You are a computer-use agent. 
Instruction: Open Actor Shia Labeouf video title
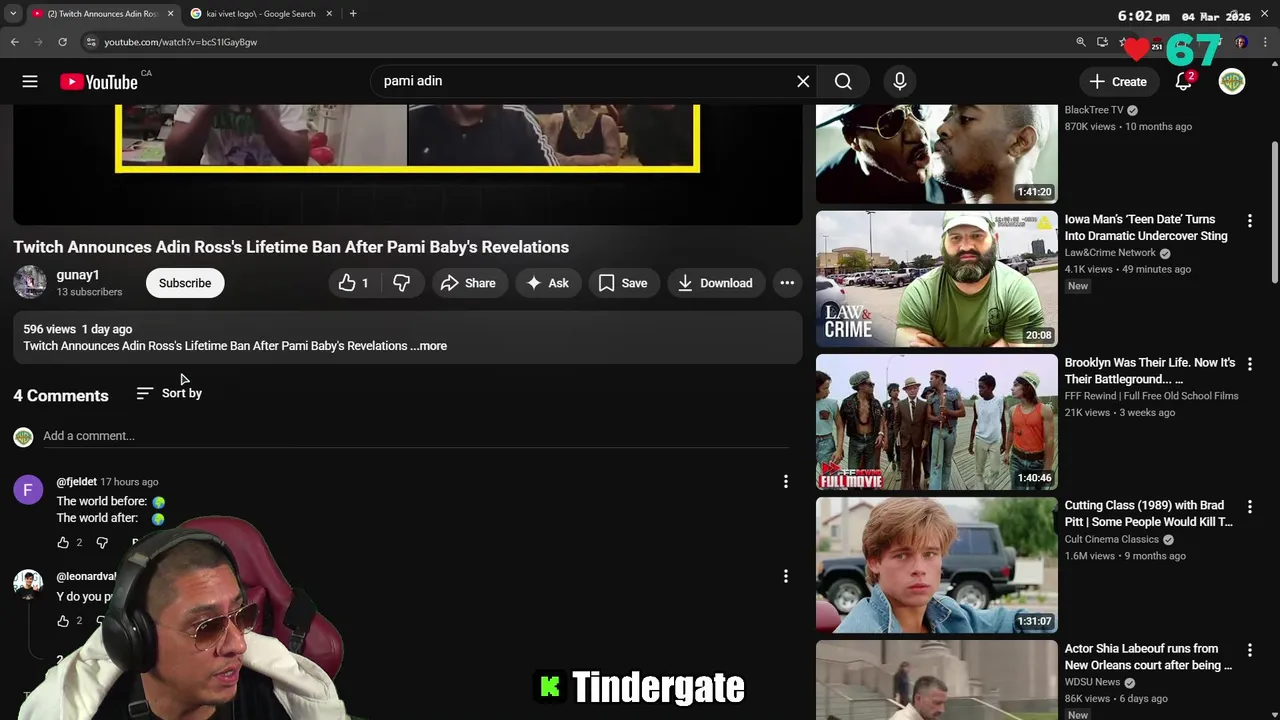coord(1148,657)
